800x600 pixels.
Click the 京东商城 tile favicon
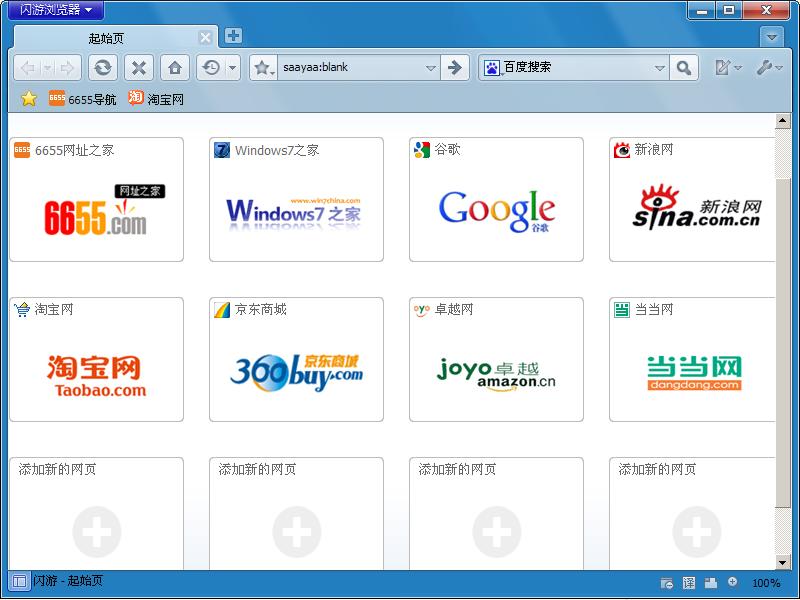pos(222,310)
